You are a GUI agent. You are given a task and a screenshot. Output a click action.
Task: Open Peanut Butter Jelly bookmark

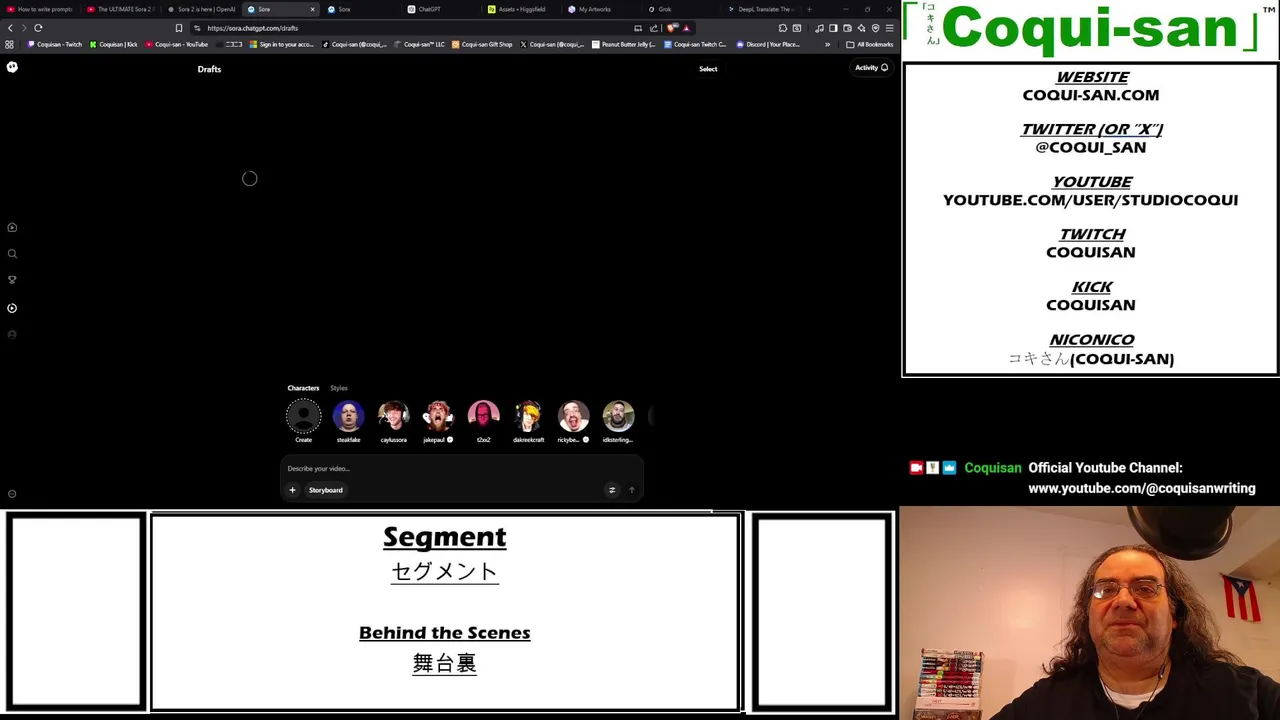[x=624, y=44]
